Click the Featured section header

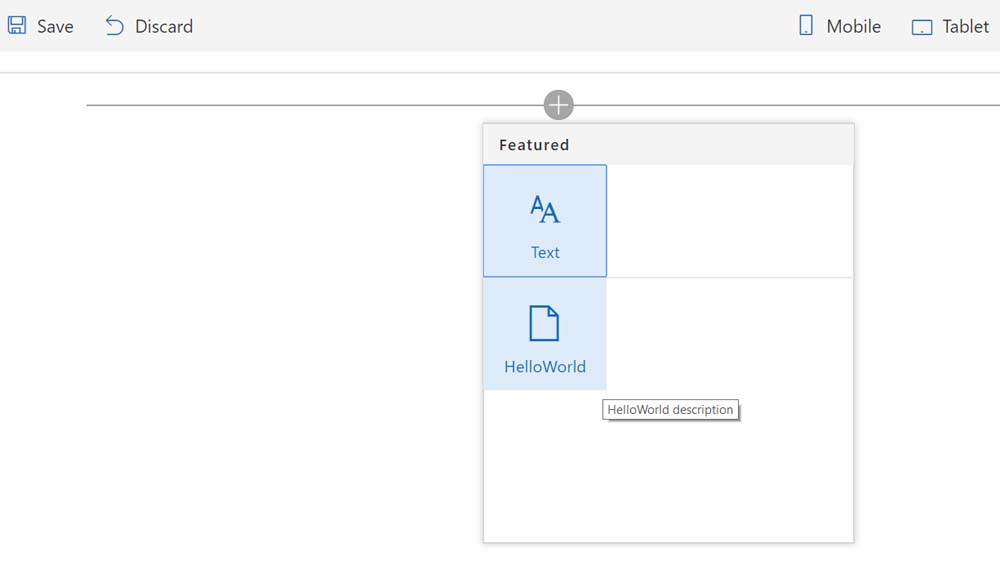pos(534,145)
